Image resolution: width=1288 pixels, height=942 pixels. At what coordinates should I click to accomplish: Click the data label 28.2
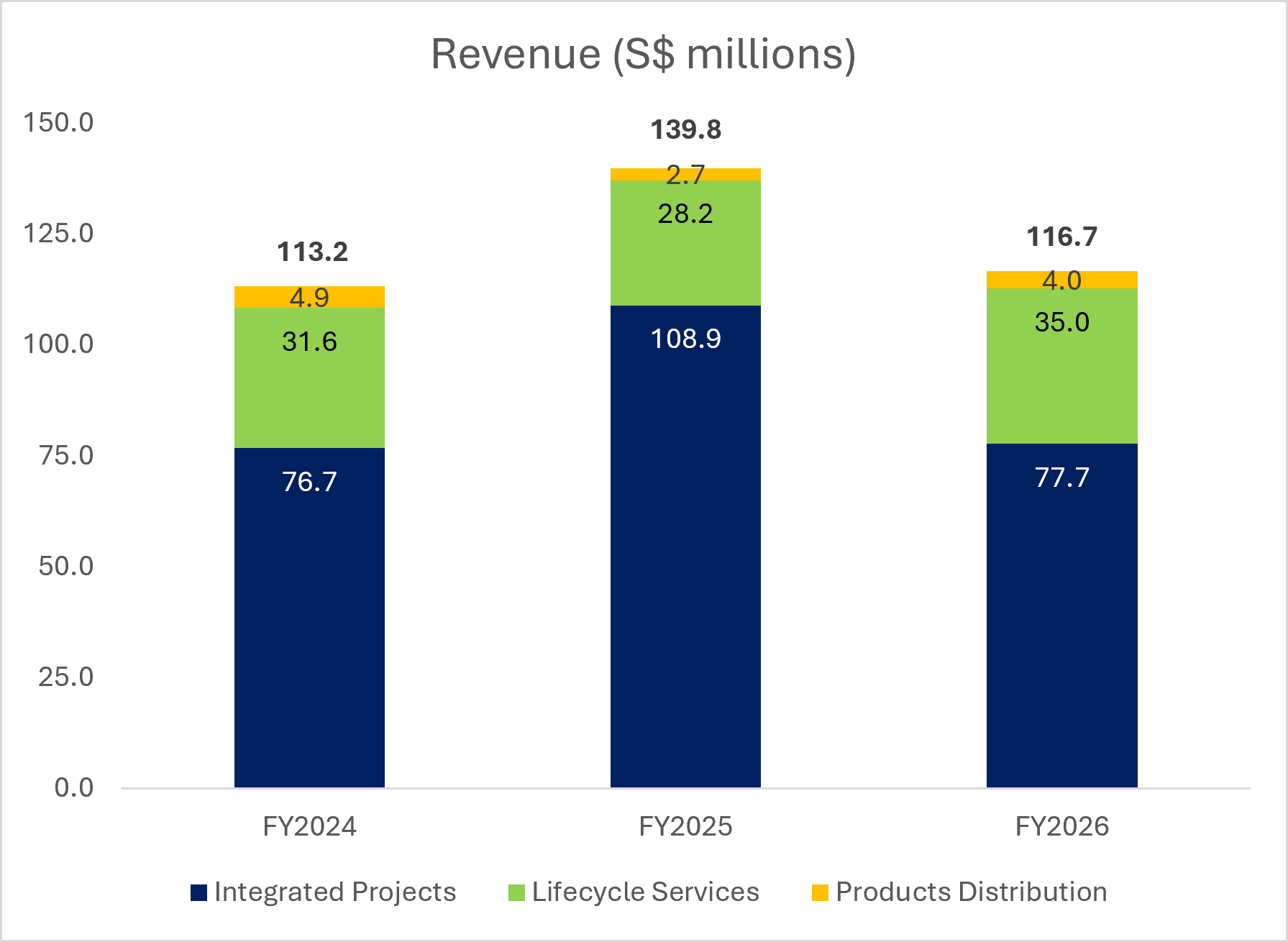[x=685, y=214]
